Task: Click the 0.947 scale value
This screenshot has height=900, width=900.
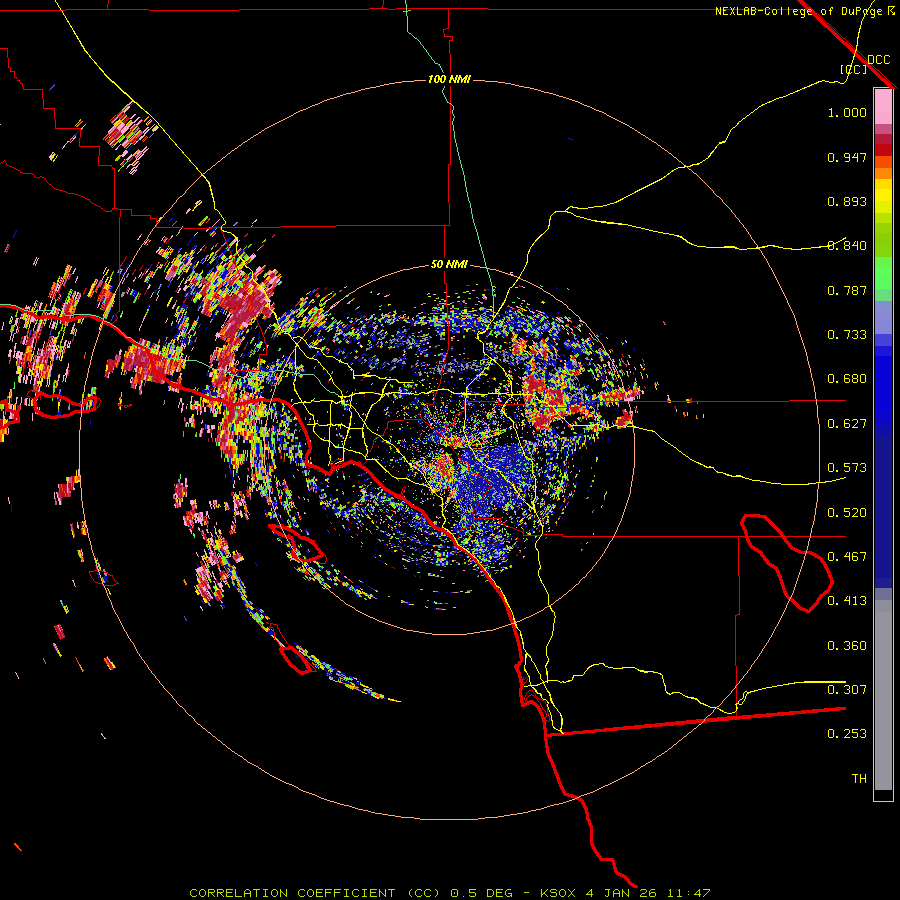Action: (x=847, y=157)
